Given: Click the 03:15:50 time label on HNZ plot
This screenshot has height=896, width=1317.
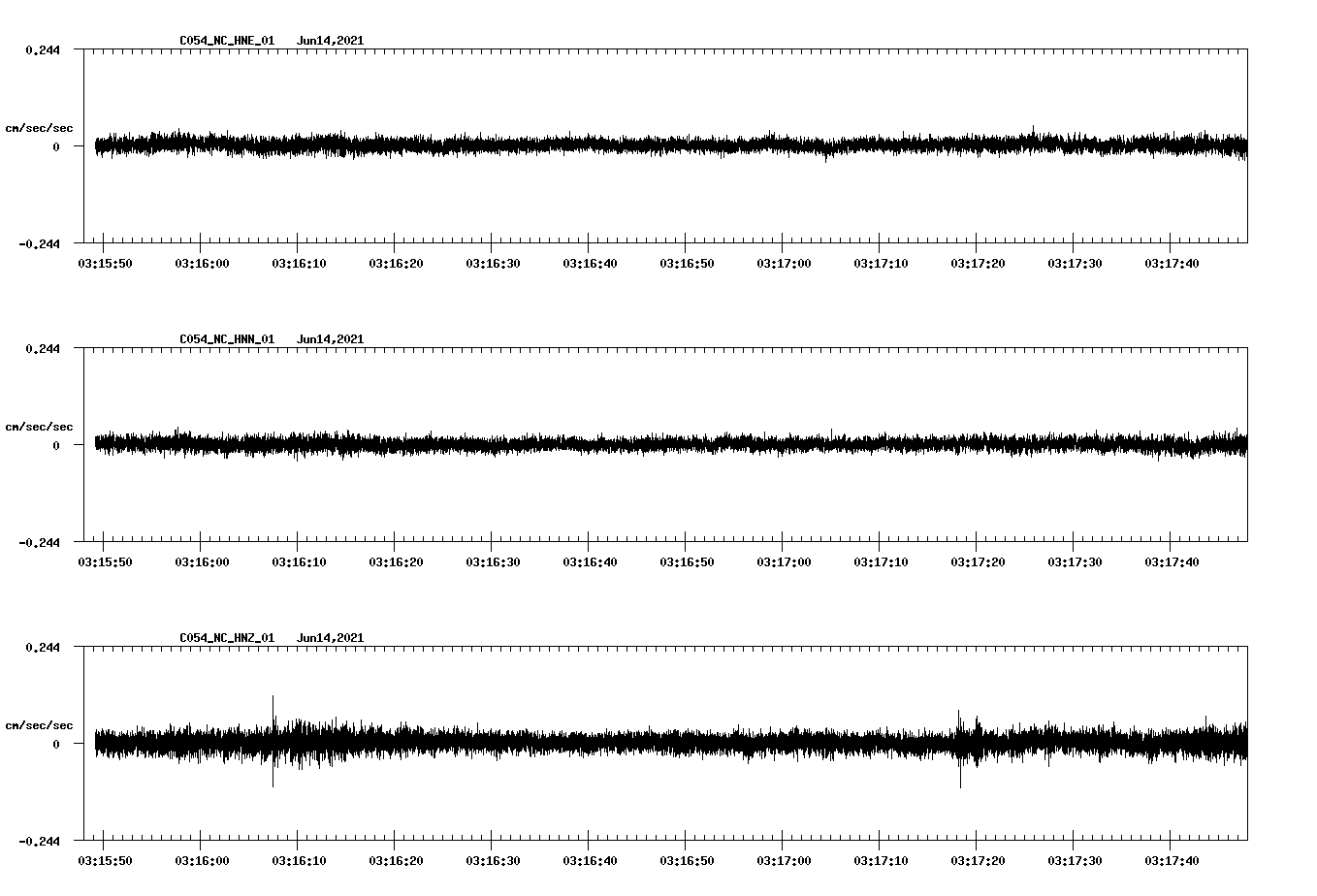Looking at the screenshot, I should point(105,861).
